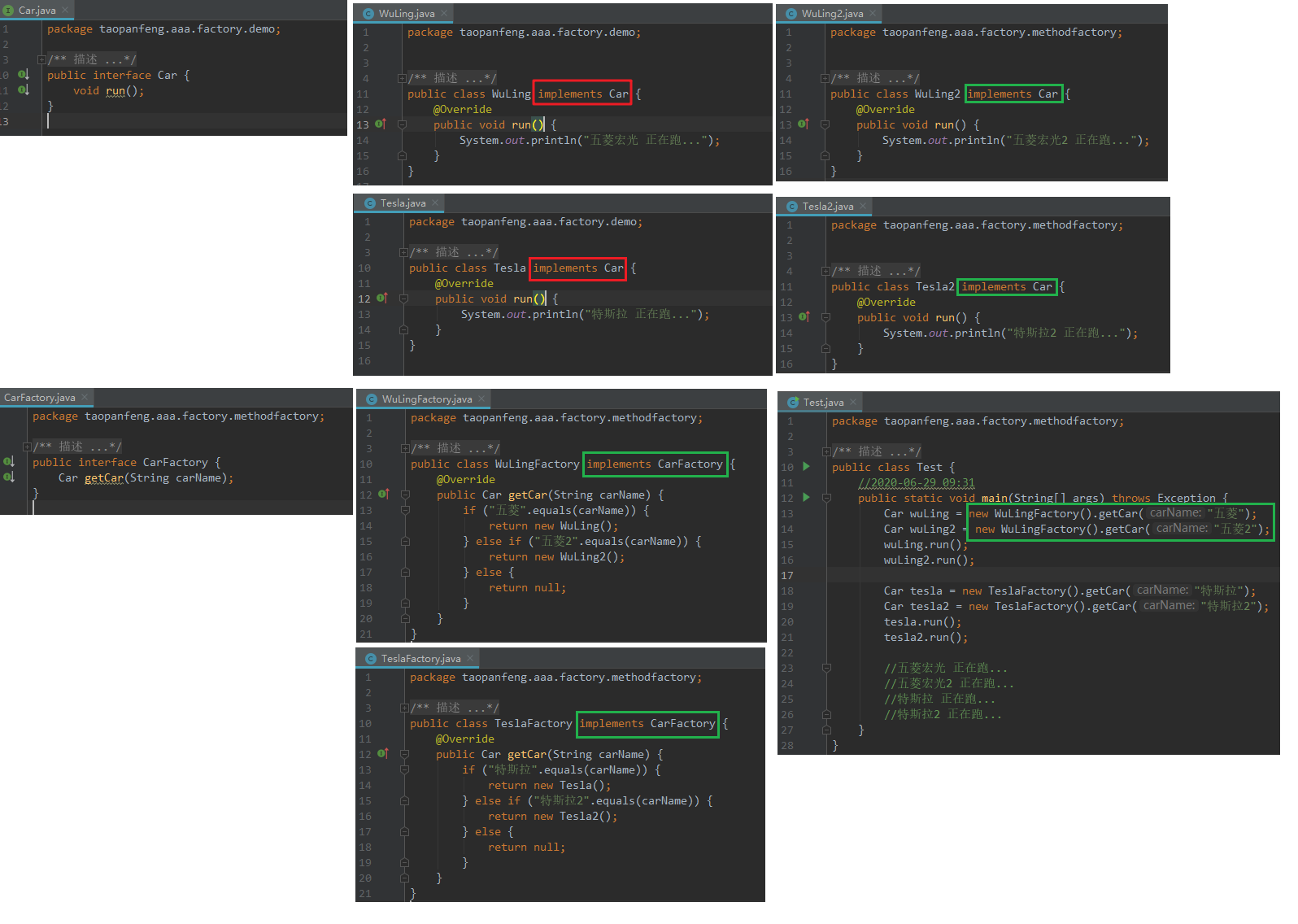Expand the folded doc comment in Car.java
Screen dimensions: 1298x924
(41, 59)
